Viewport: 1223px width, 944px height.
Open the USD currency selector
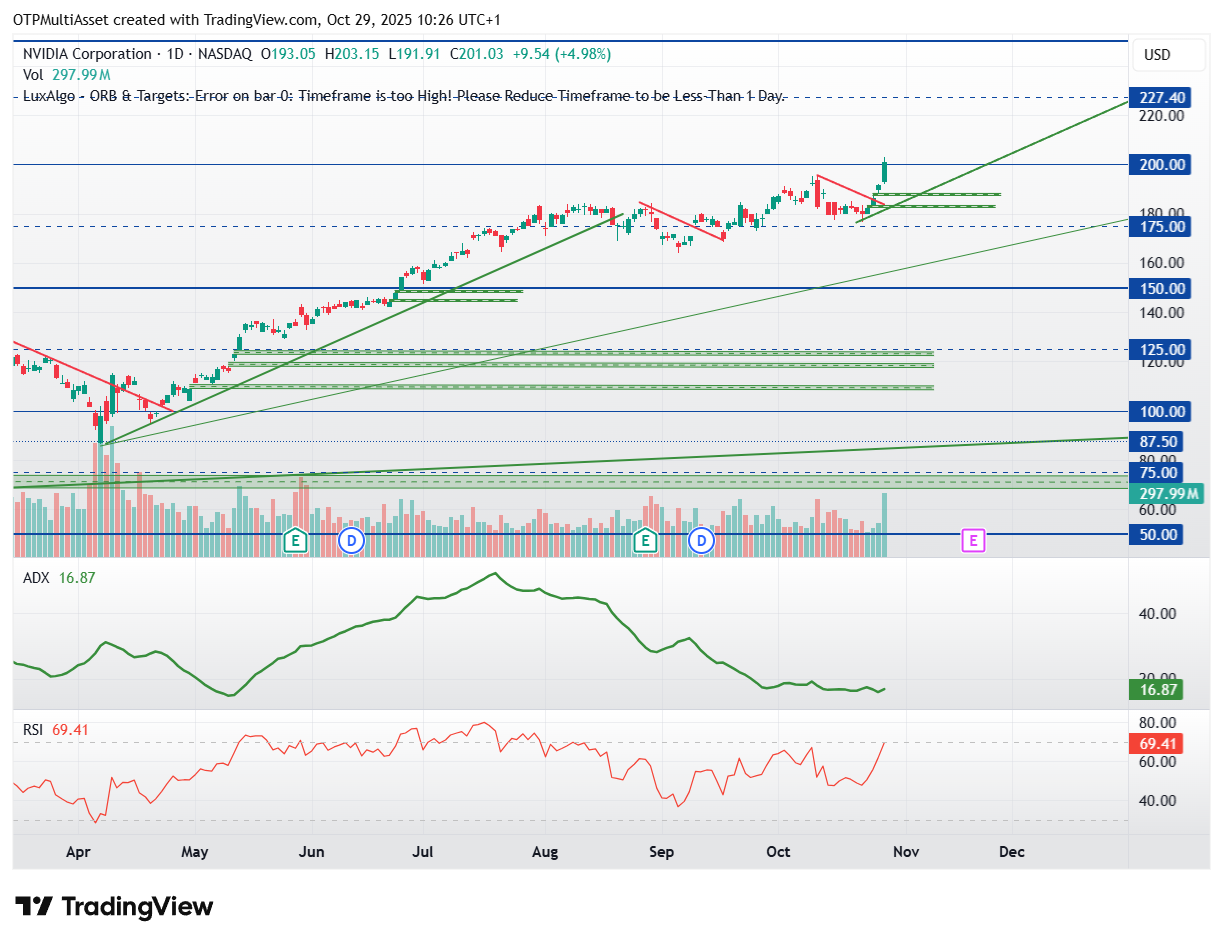(x=1156, y=55)
